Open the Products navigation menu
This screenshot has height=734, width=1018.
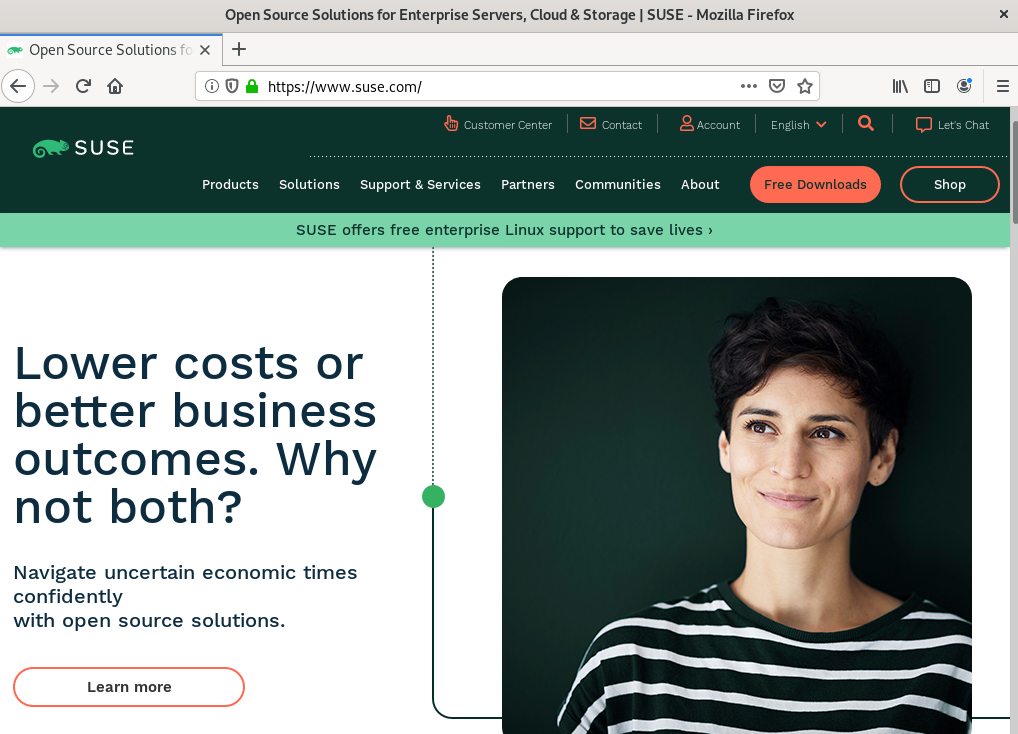(230, 184)
